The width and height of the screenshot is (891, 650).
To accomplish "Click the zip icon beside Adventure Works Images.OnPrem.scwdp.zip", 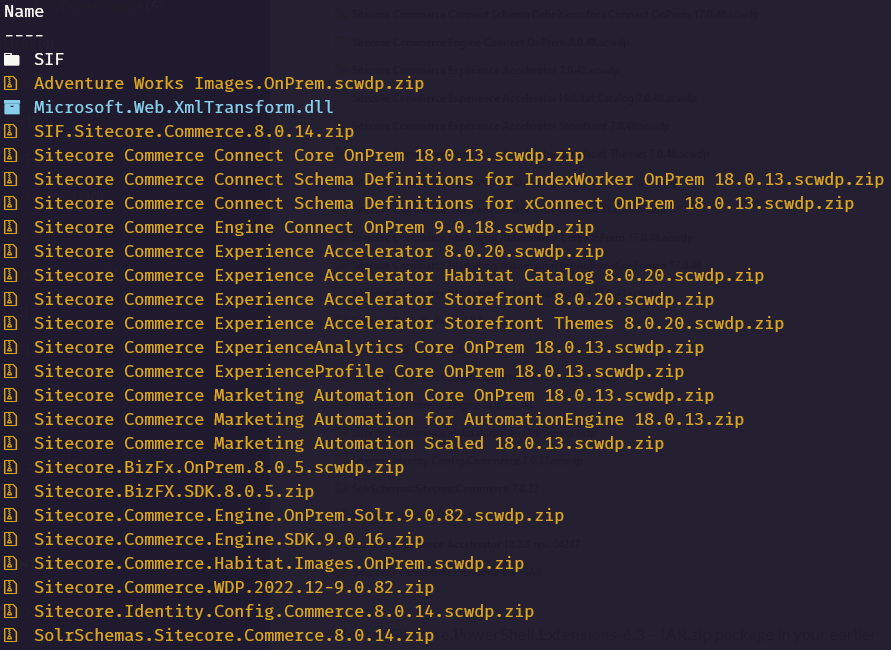I will 10,84.
